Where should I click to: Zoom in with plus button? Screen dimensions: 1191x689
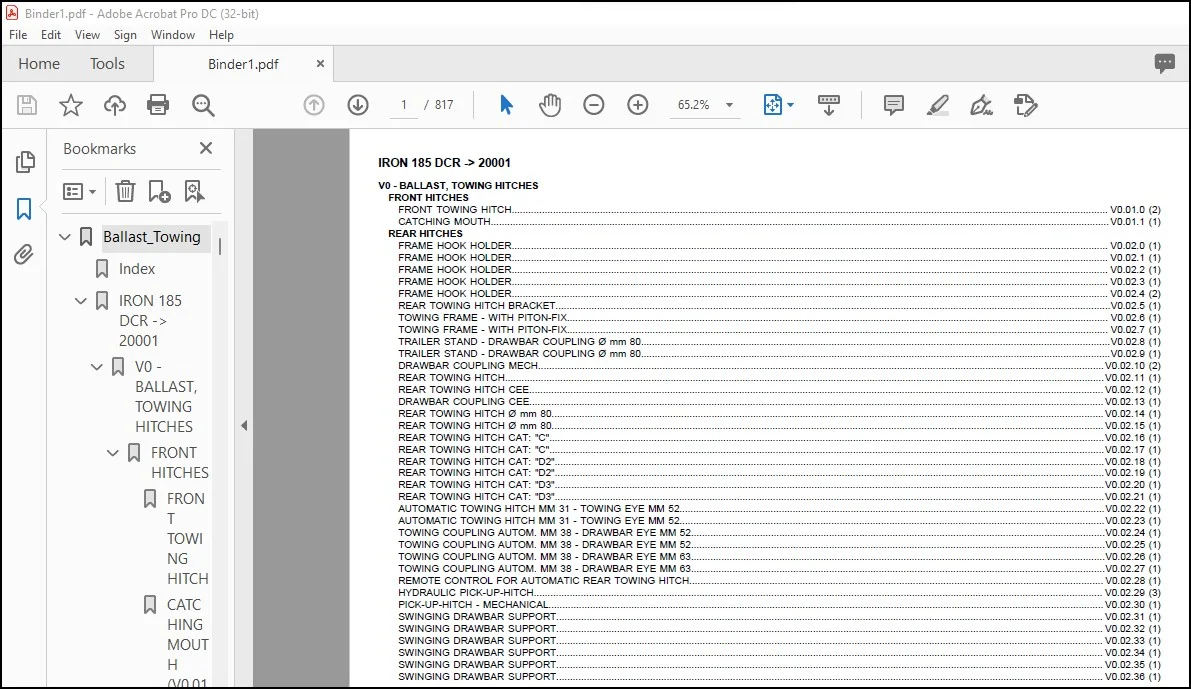coord(638,105)
